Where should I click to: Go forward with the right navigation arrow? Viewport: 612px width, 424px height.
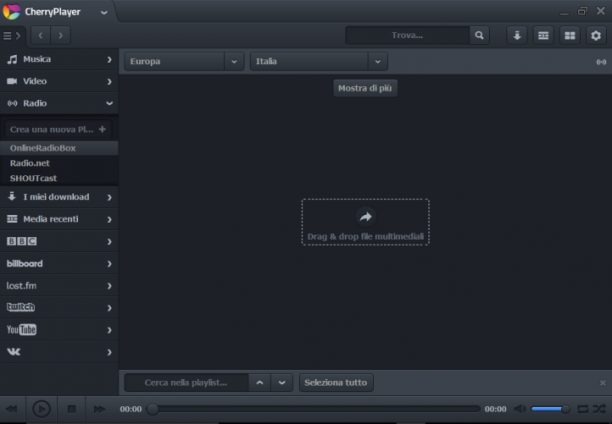click(x=60, y=36)
